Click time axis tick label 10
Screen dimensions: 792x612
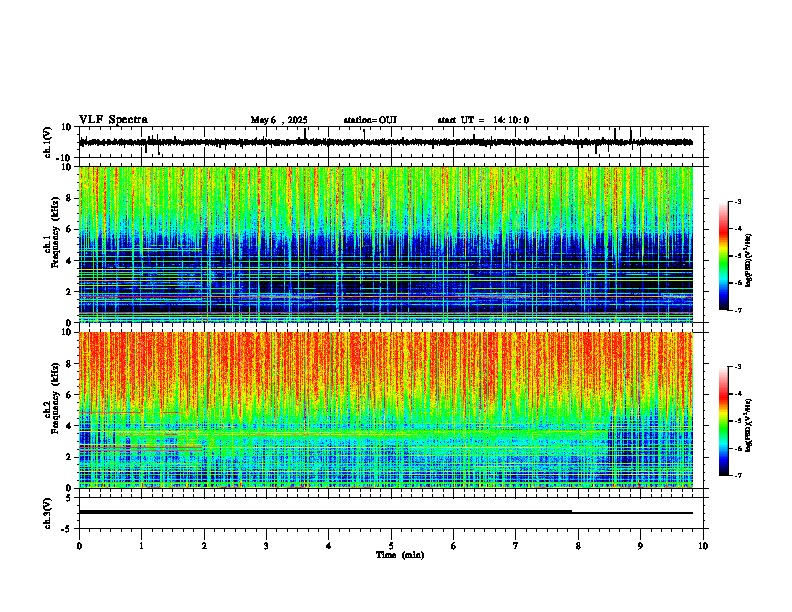pos(703,546)
